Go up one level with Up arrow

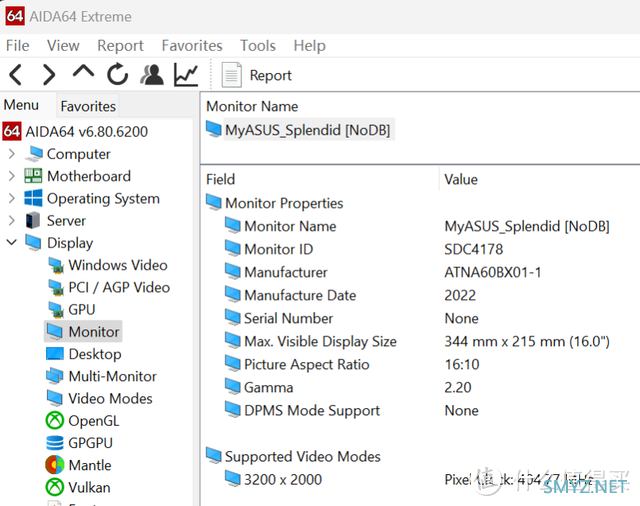pyautogui.click(x=83, y=71)
